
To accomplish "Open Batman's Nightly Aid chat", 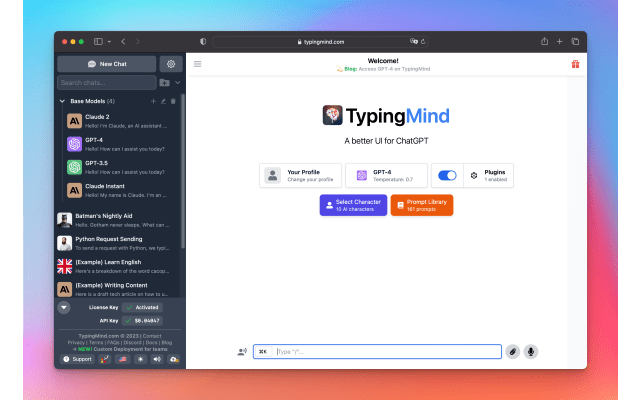I will [x=118, y=220].
